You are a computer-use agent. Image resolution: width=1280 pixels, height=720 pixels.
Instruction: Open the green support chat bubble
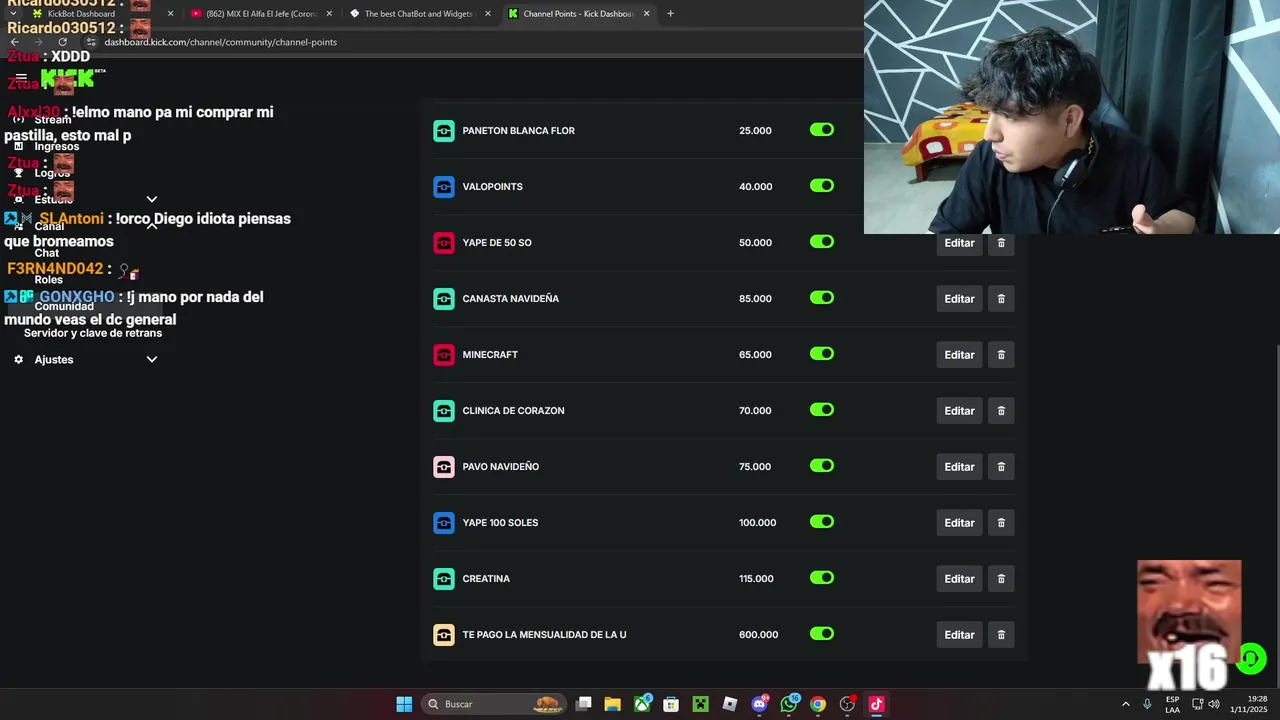click(x=1251, y=659)
